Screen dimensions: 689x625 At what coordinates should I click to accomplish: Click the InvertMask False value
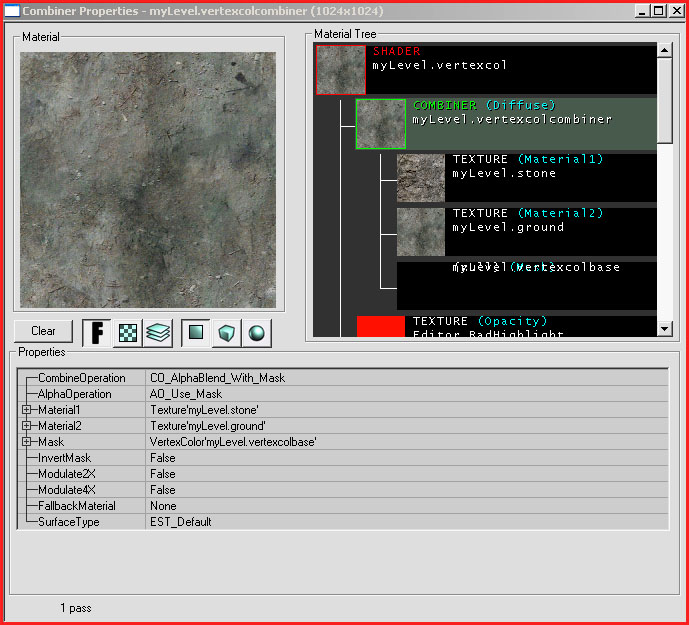(x=163, y=458)
